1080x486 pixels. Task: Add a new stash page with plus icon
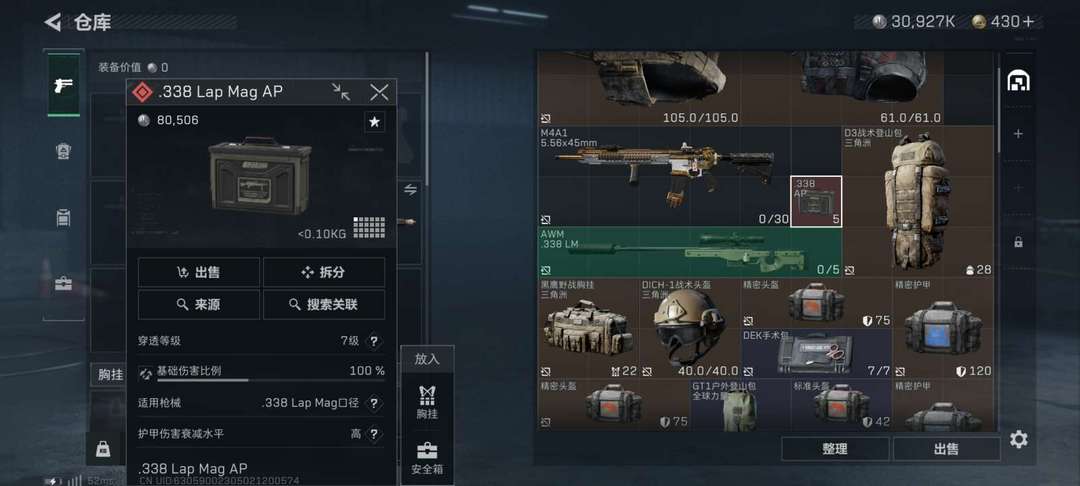click(x=1018, y=134)
